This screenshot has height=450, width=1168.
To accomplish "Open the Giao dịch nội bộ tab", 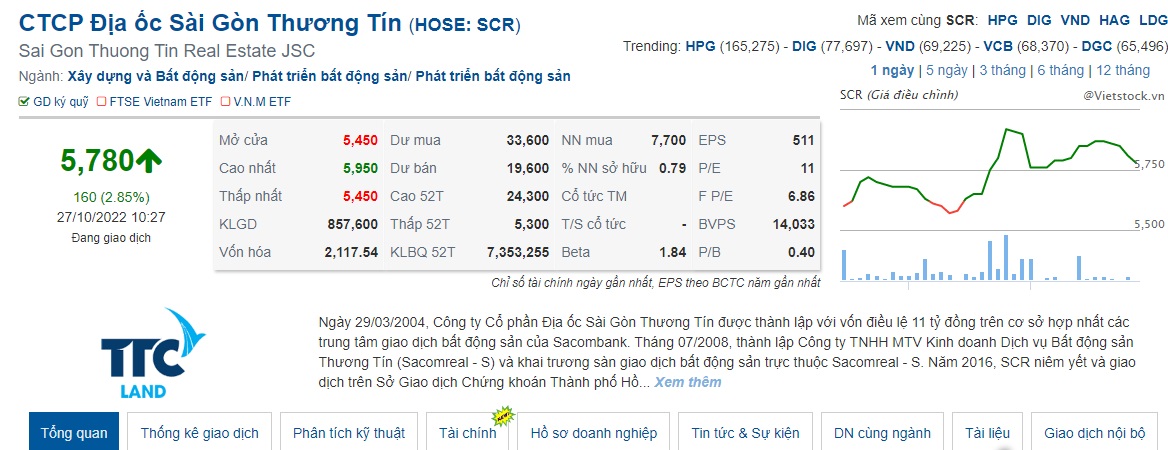I will pos(1094,433).
